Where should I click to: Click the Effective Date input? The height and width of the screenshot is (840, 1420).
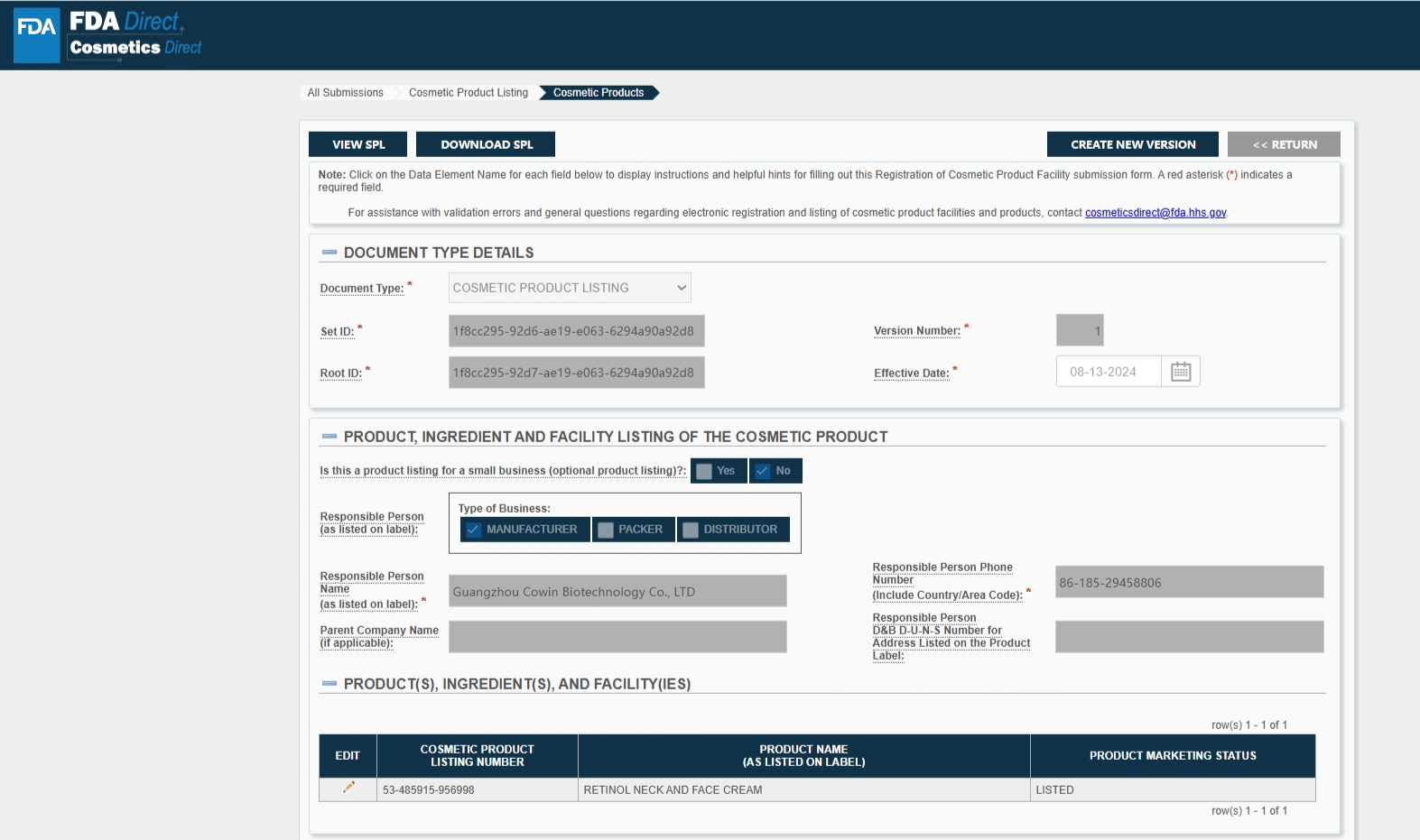click(x=1109, y=372)
